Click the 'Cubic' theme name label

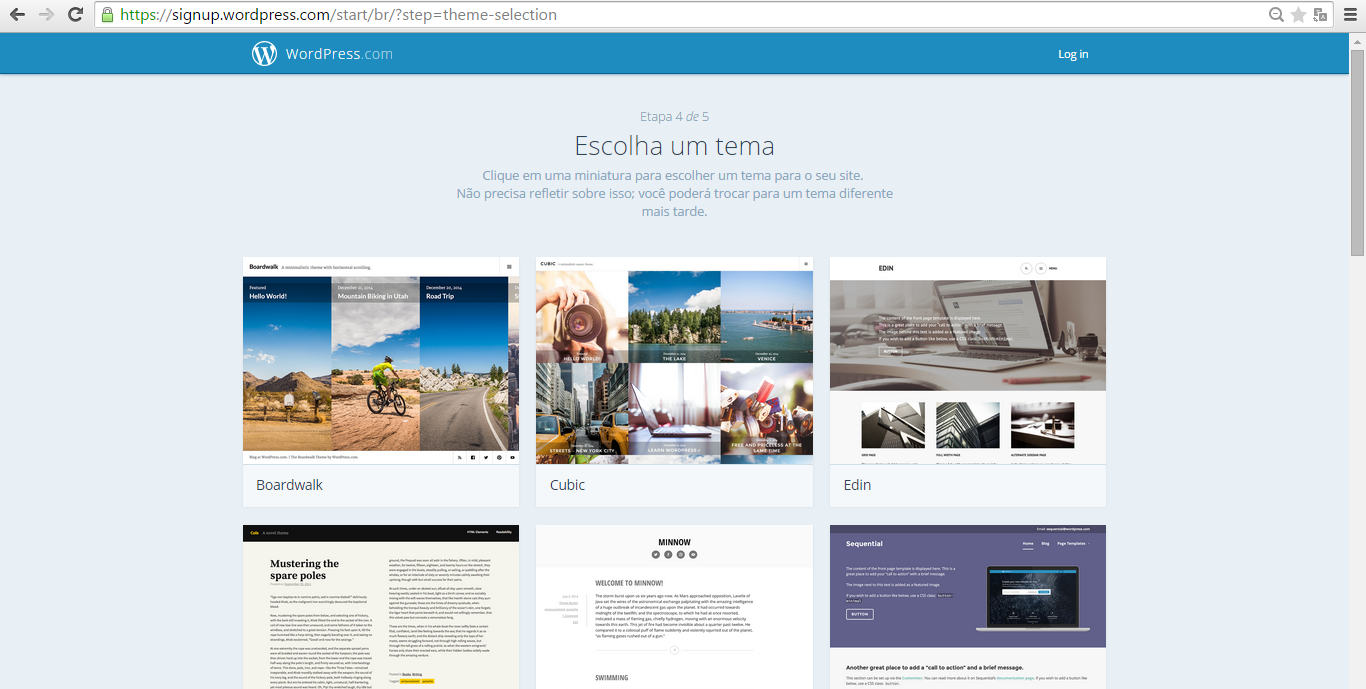click(567, 485)
